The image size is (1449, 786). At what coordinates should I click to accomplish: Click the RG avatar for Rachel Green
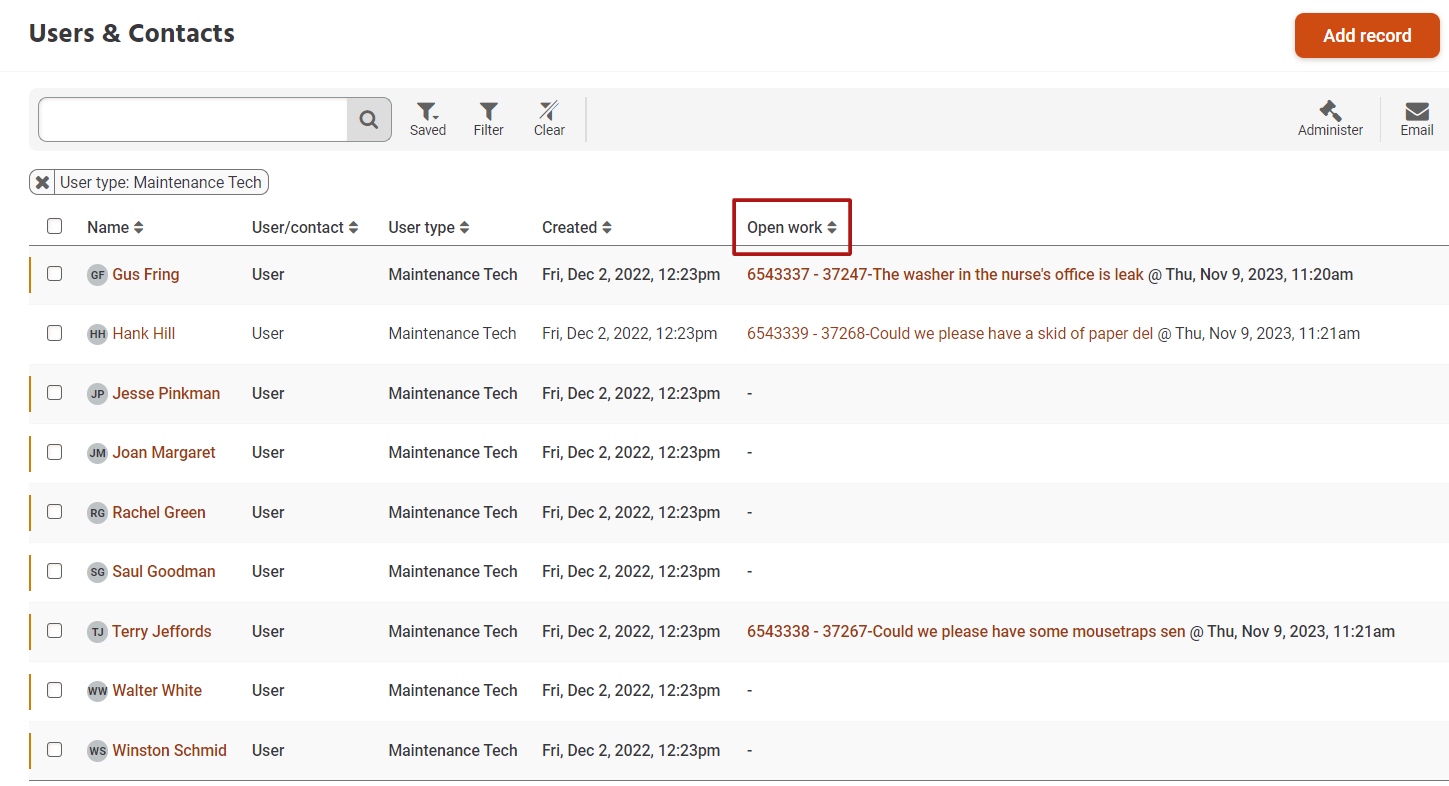pos(97,513)
